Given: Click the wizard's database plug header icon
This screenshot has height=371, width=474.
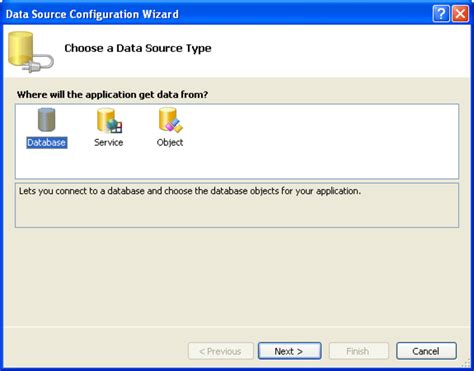Looking at the screenshot, I should 30,52.
